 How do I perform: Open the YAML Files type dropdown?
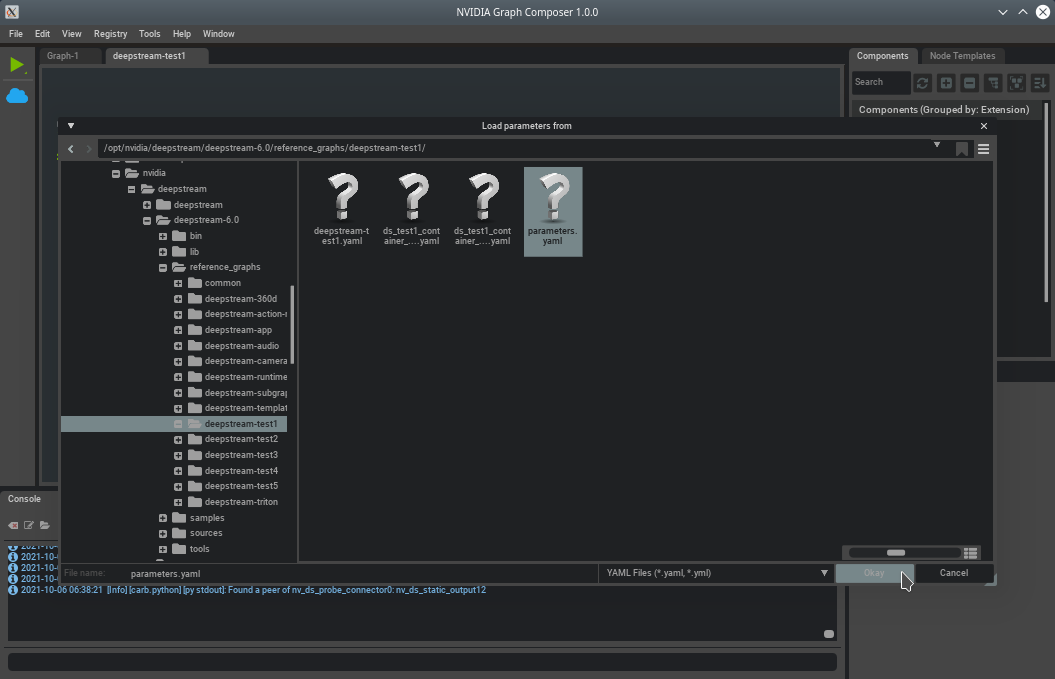(x=716, y=573)
